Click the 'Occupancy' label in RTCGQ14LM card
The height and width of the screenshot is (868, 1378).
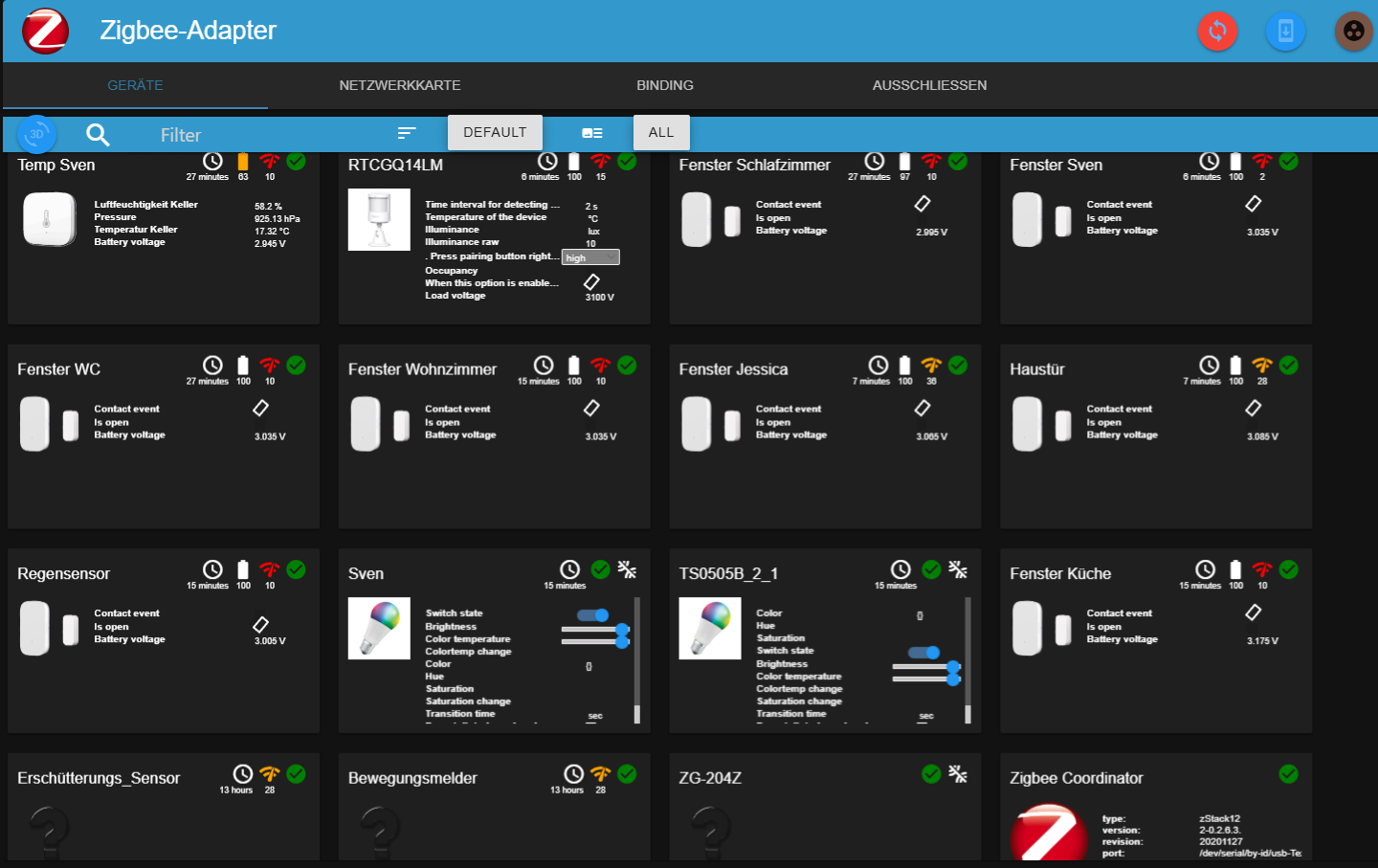(x=452, y=271)
